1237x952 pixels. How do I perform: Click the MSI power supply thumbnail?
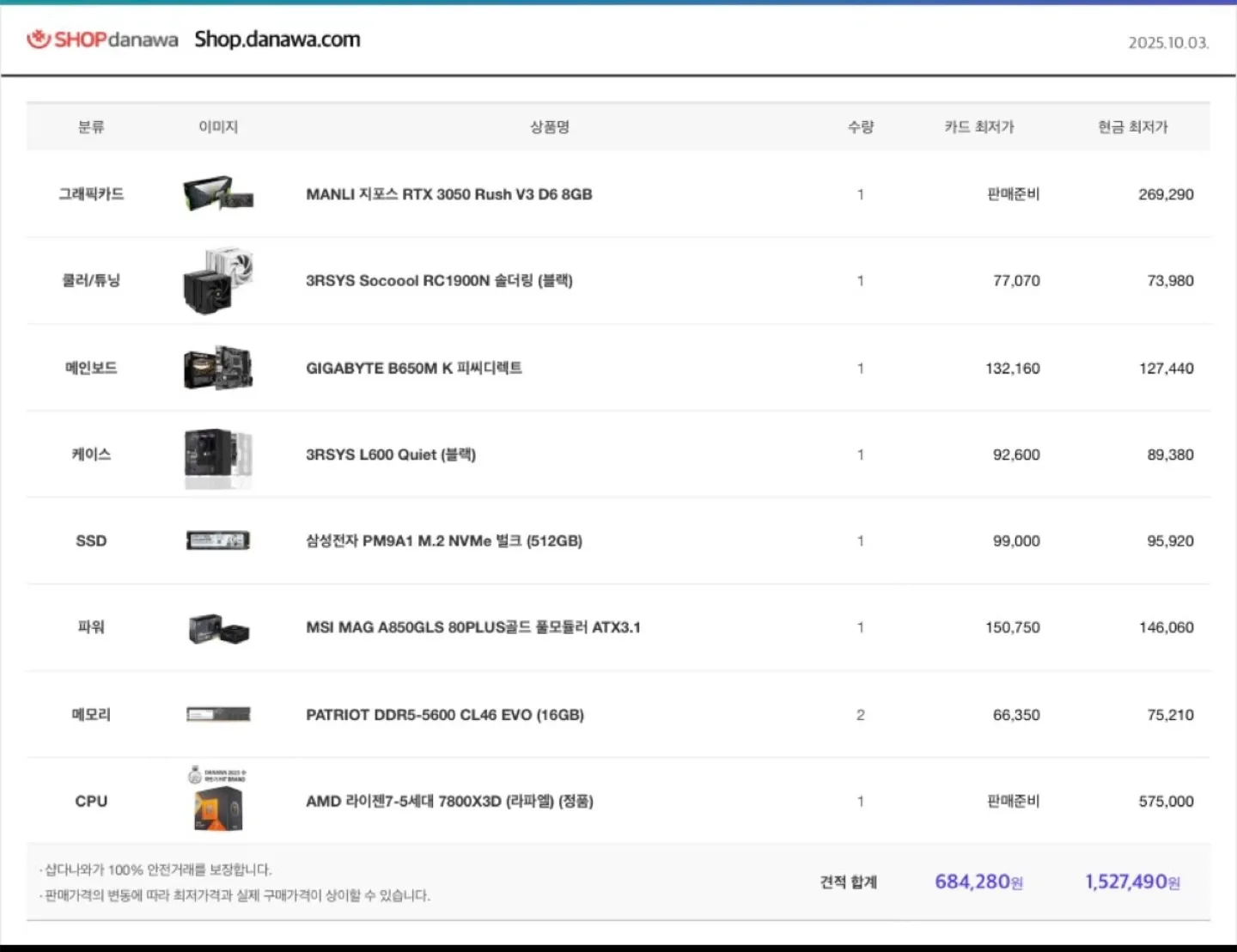tap(218, 628)
